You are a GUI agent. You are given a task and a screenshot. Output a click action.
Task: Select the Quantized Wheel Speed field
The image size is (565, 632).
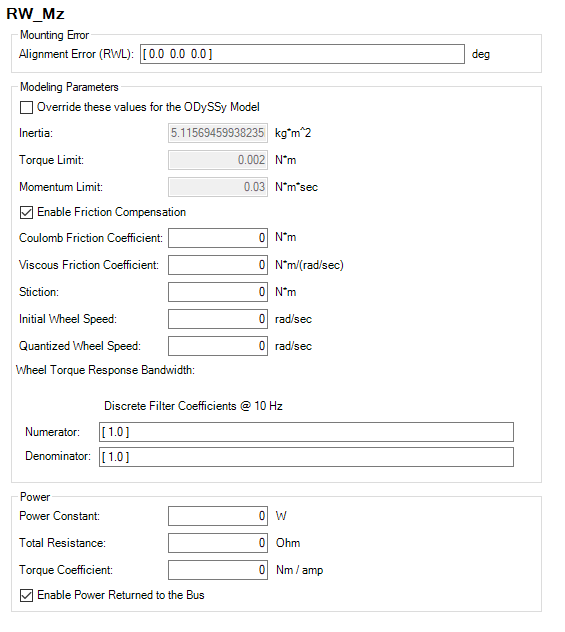tap(218, 346)
